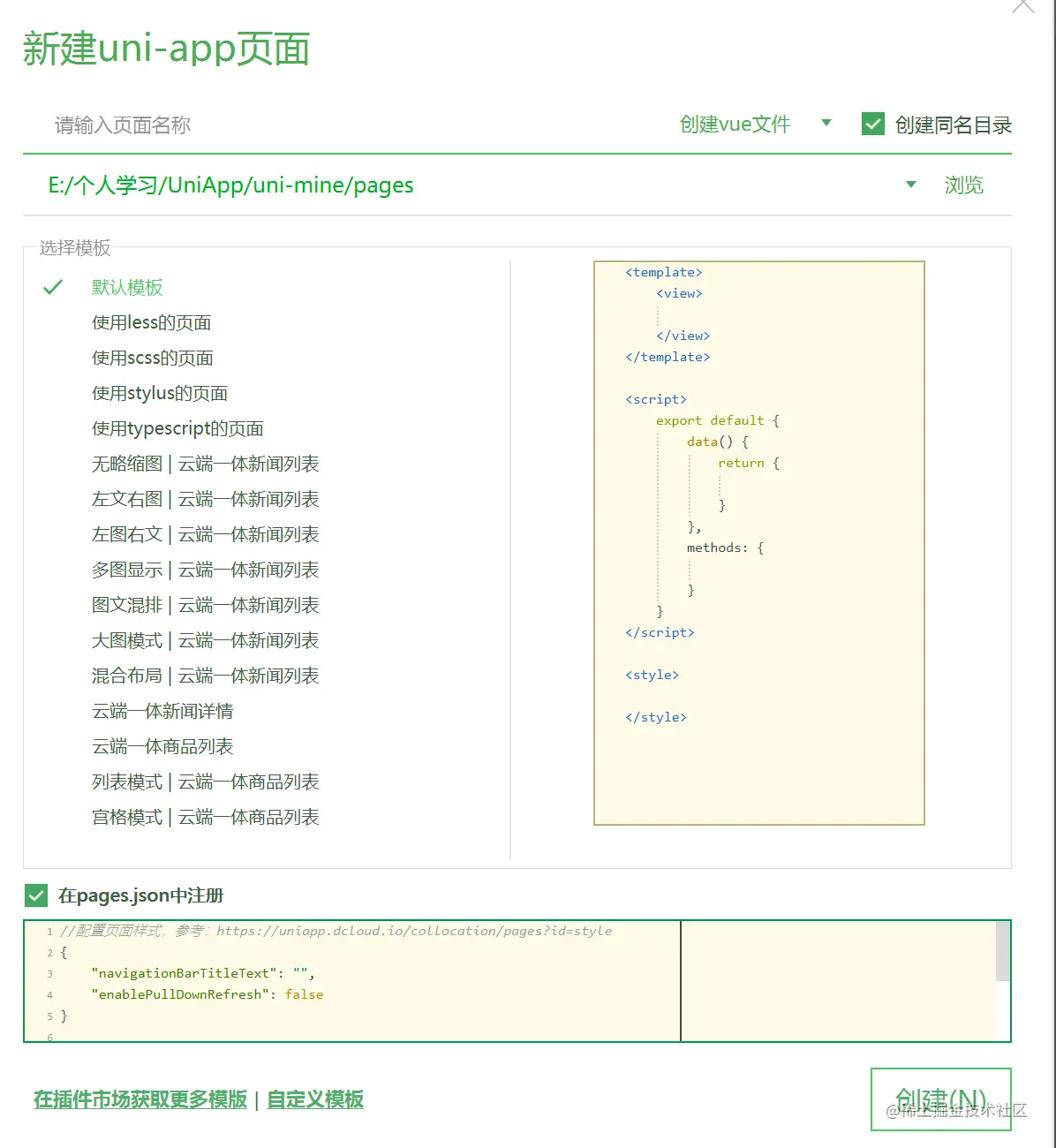The width and height of the screenshot is (1056, 1148).
Task: Open the 自定义模板 link
Action: pos(313,1099)
